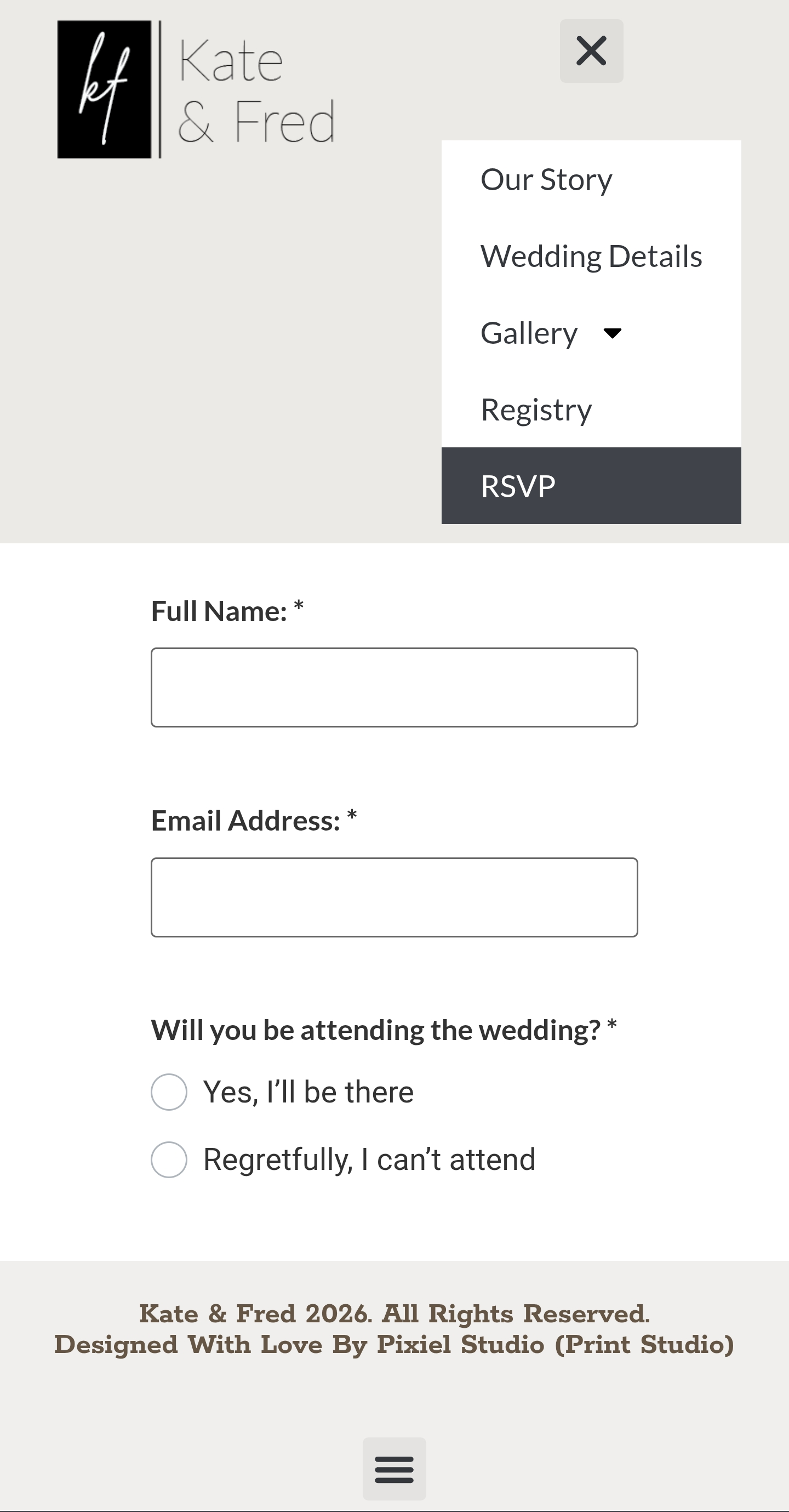Image resolution: width=789 pixels, height=1512 pixels.
Task: Select the highlighted RSVP menu item
Action: (x=518, y=486)
